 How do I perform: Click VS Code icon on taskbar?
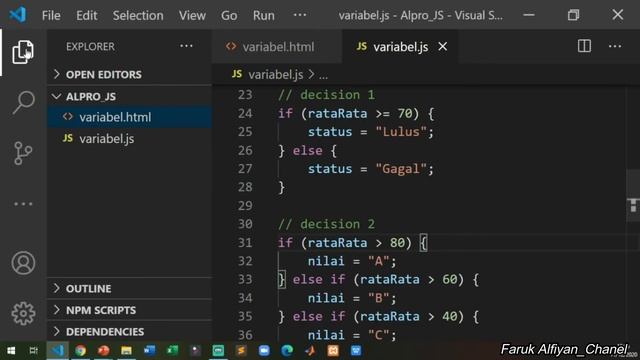click(57, 351)
